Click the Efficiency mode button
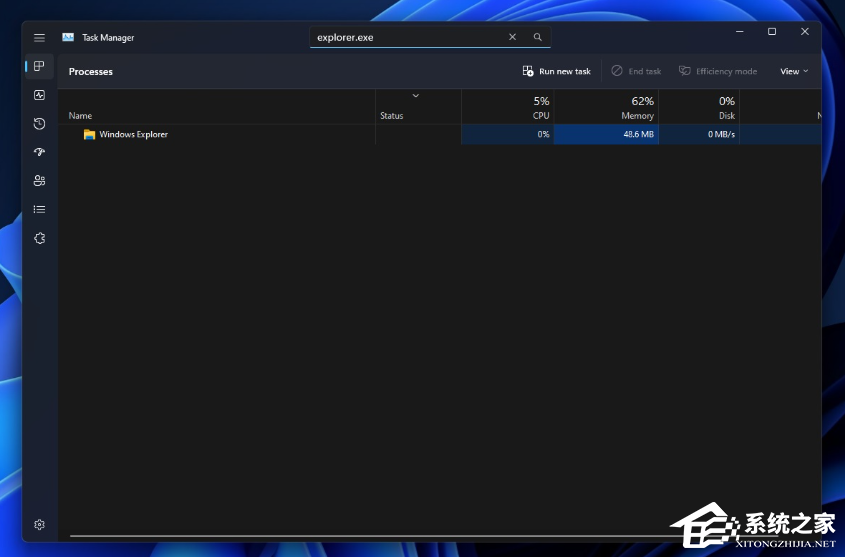Viewport: 845px width, 557px height. coord(718,71)
